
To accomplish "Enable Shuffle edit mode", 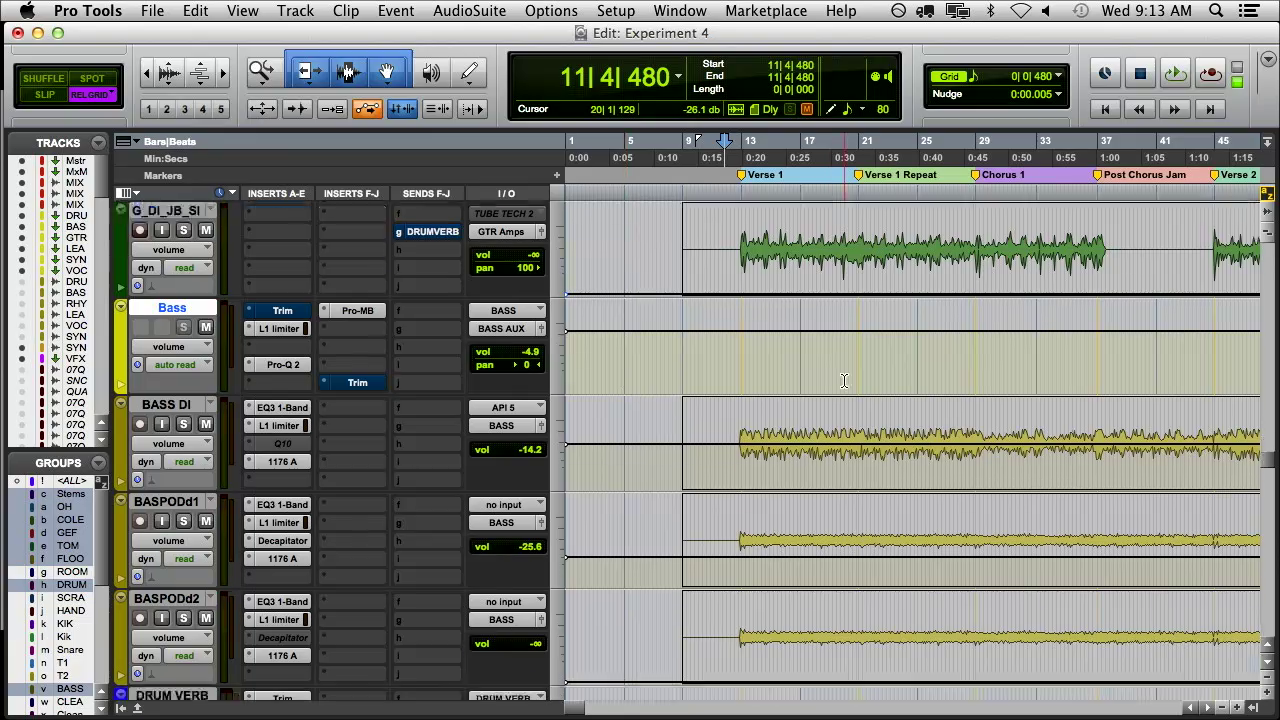I will click(43, 78).
